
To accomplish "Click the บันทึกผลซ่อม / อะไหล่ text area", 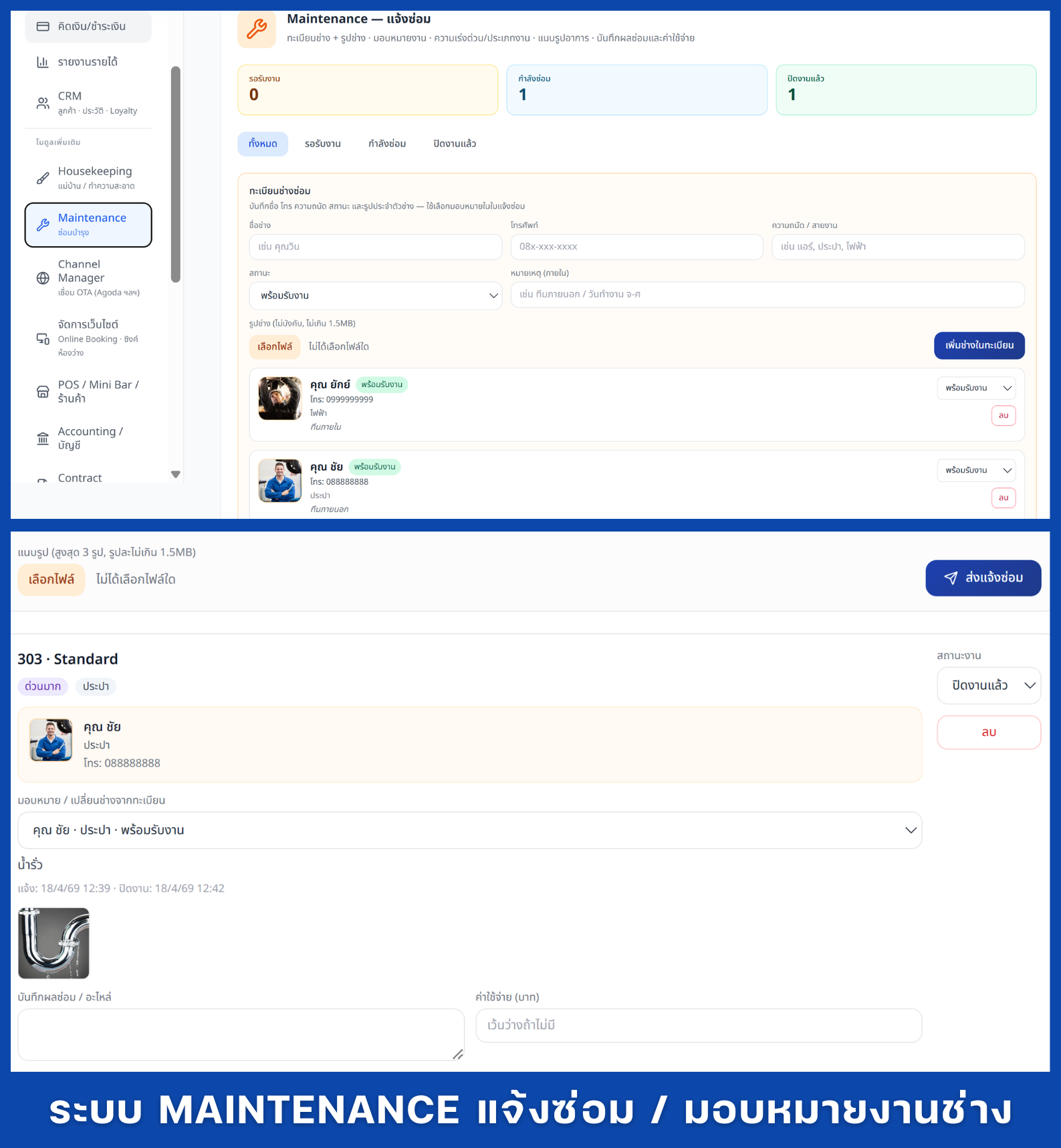I will (241, 1035).
